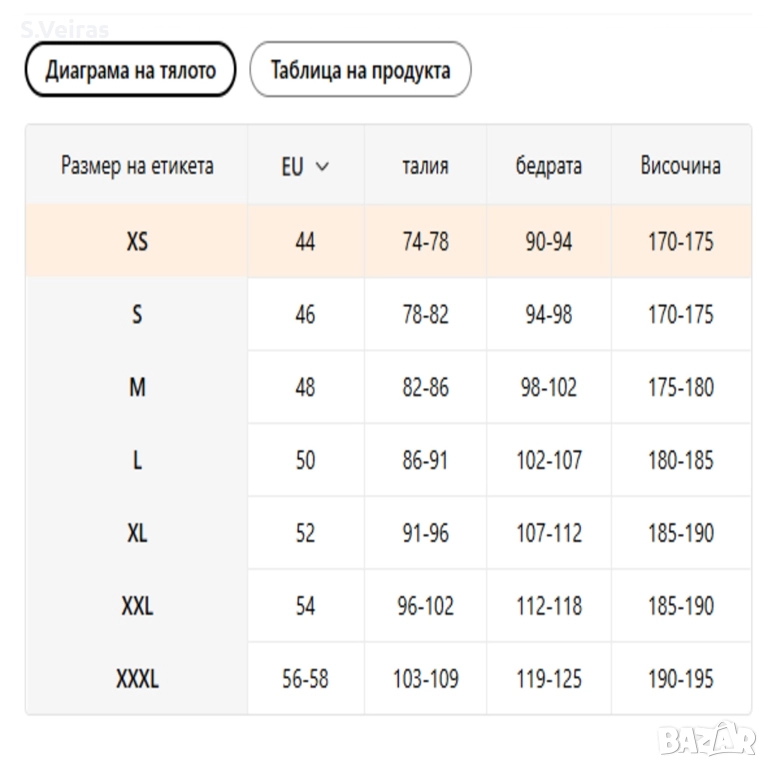Image resolution: width=768 pixels, height=768 pixels.
Task: Click the 190-195 height cell
Action: pyautogui.click(x=680, y=679)
